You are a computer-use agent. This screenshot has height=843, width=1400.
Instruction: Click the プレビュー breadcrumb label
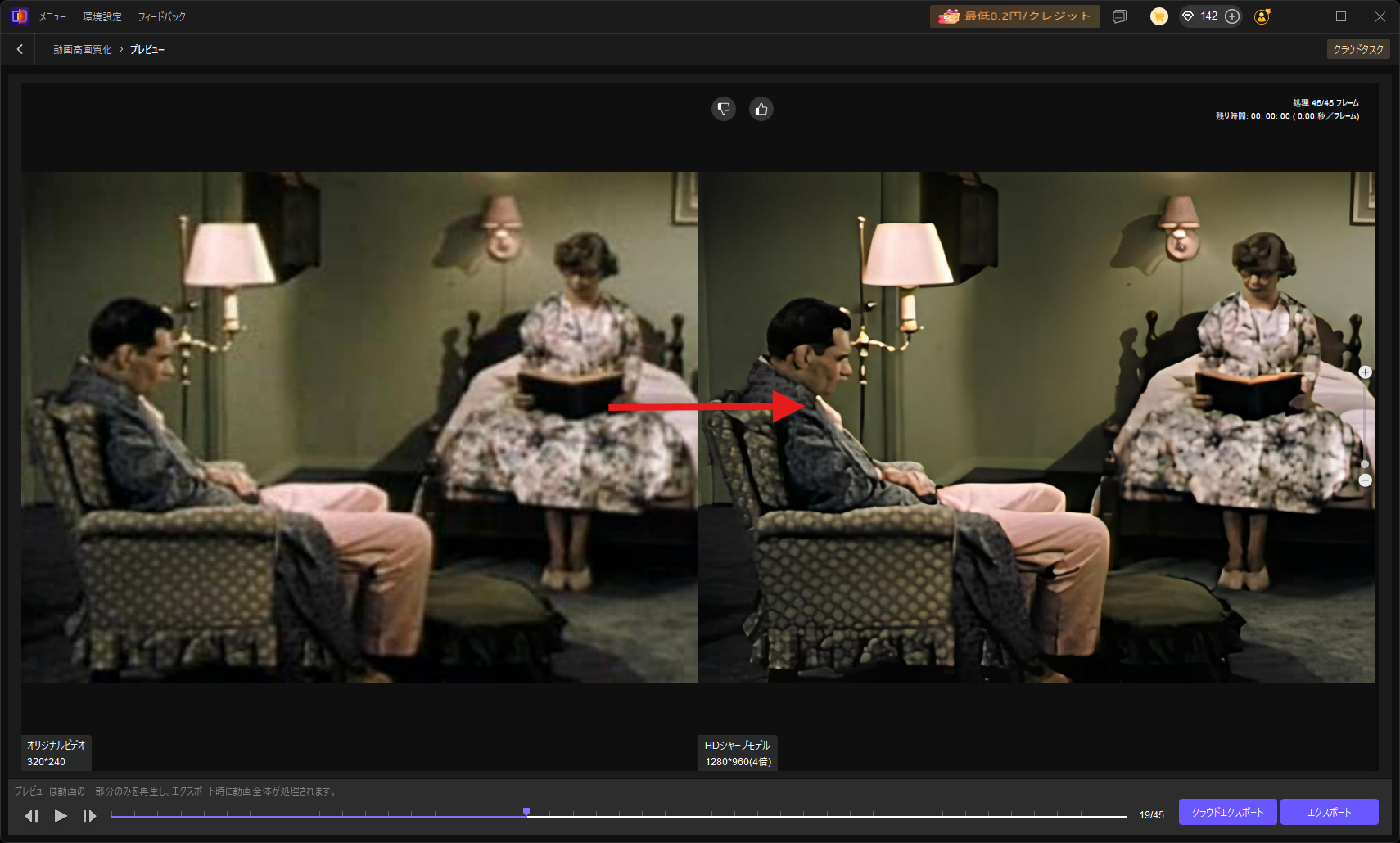147,50
